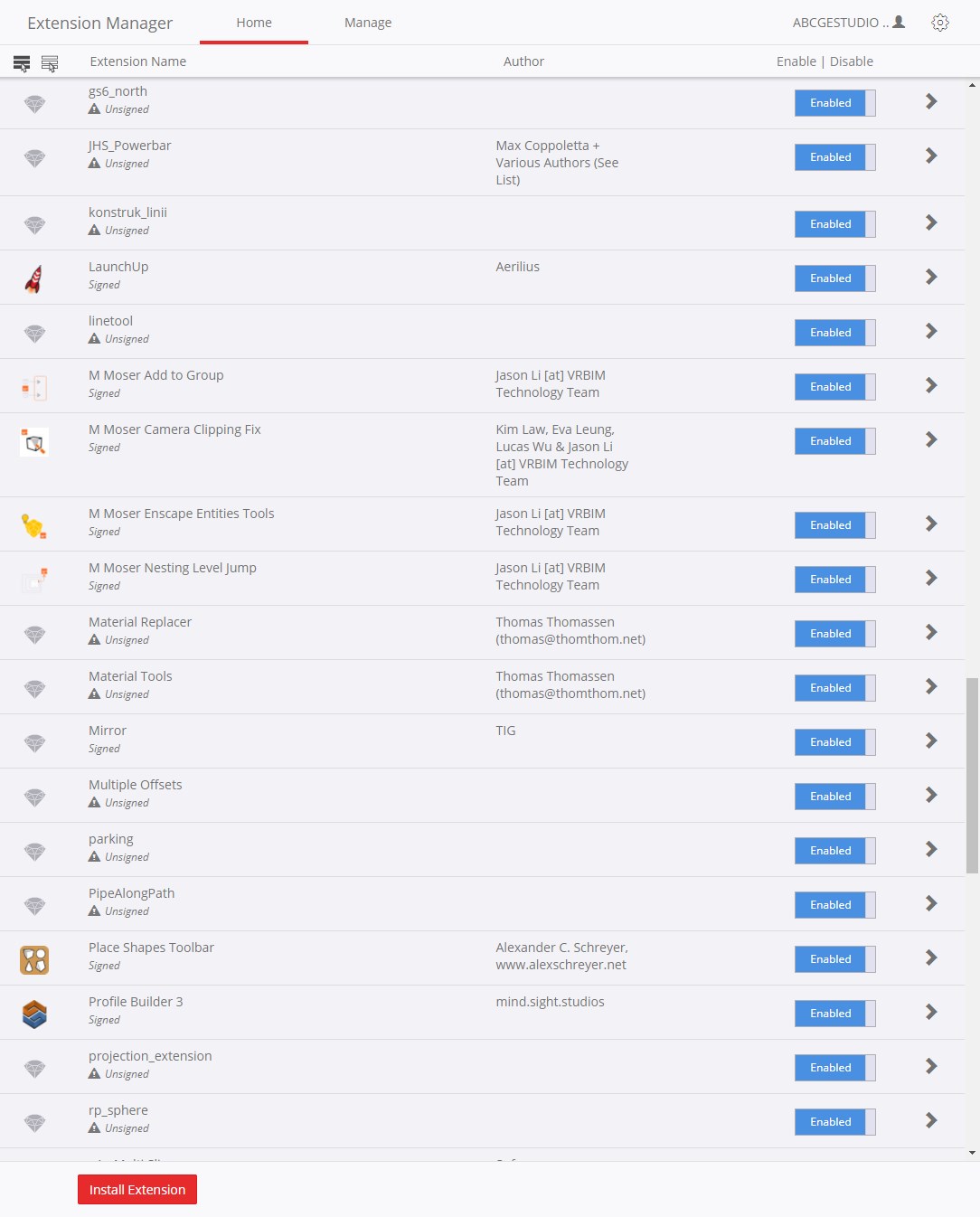Click M Moser Camera Clipping Fix icon
The image size is (980, 1217).
coord(34,442)
